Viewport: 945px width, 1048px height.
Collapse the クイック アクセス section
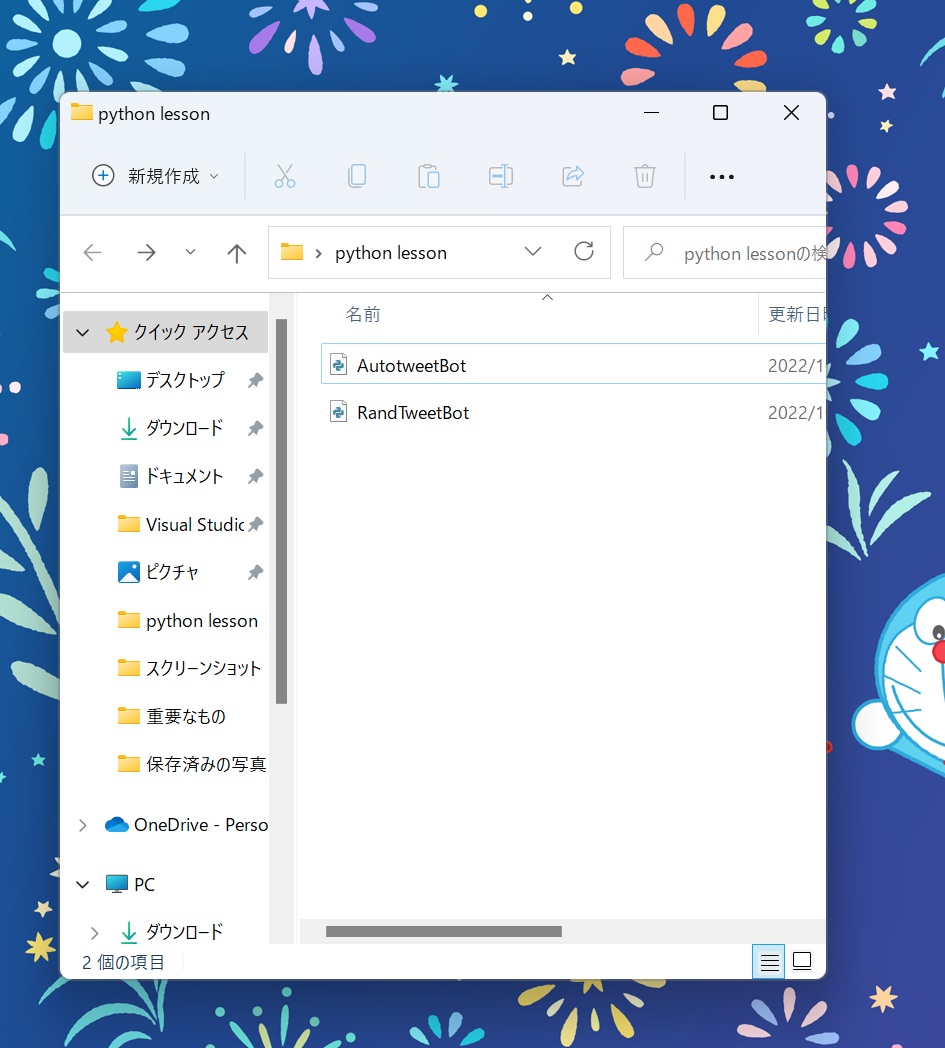click(82, 332)
